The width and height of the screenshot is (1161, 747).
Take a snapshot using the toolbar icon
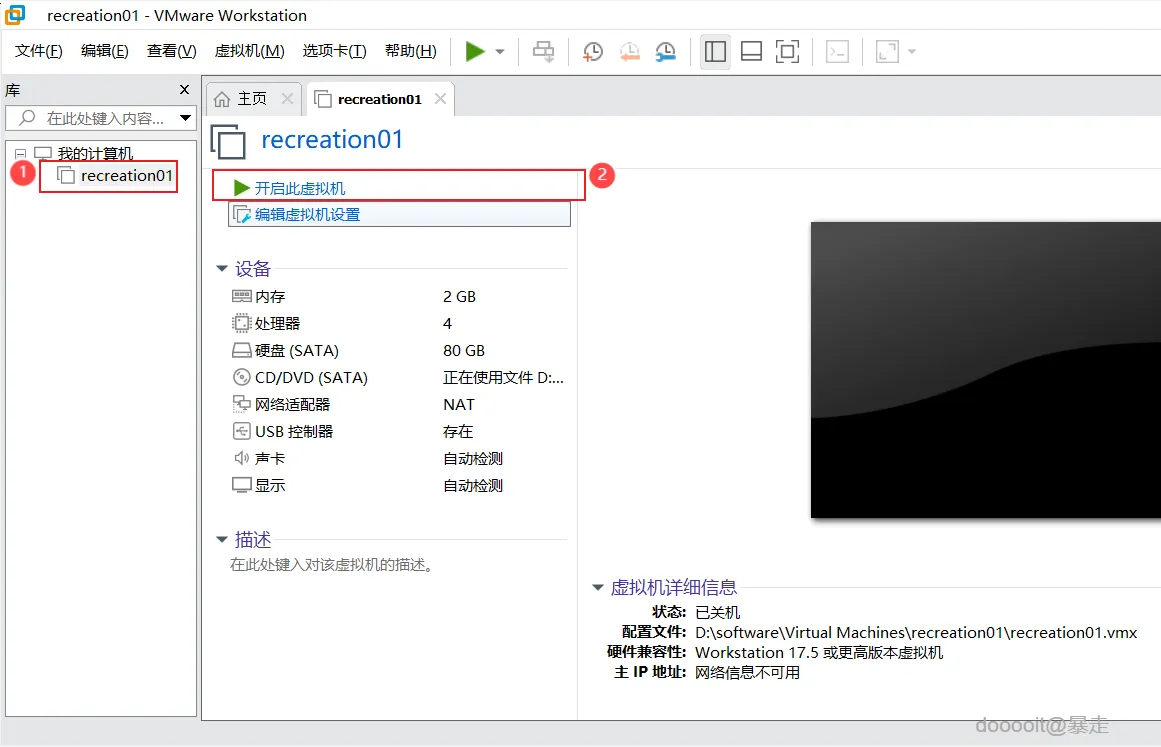[593, 52]
